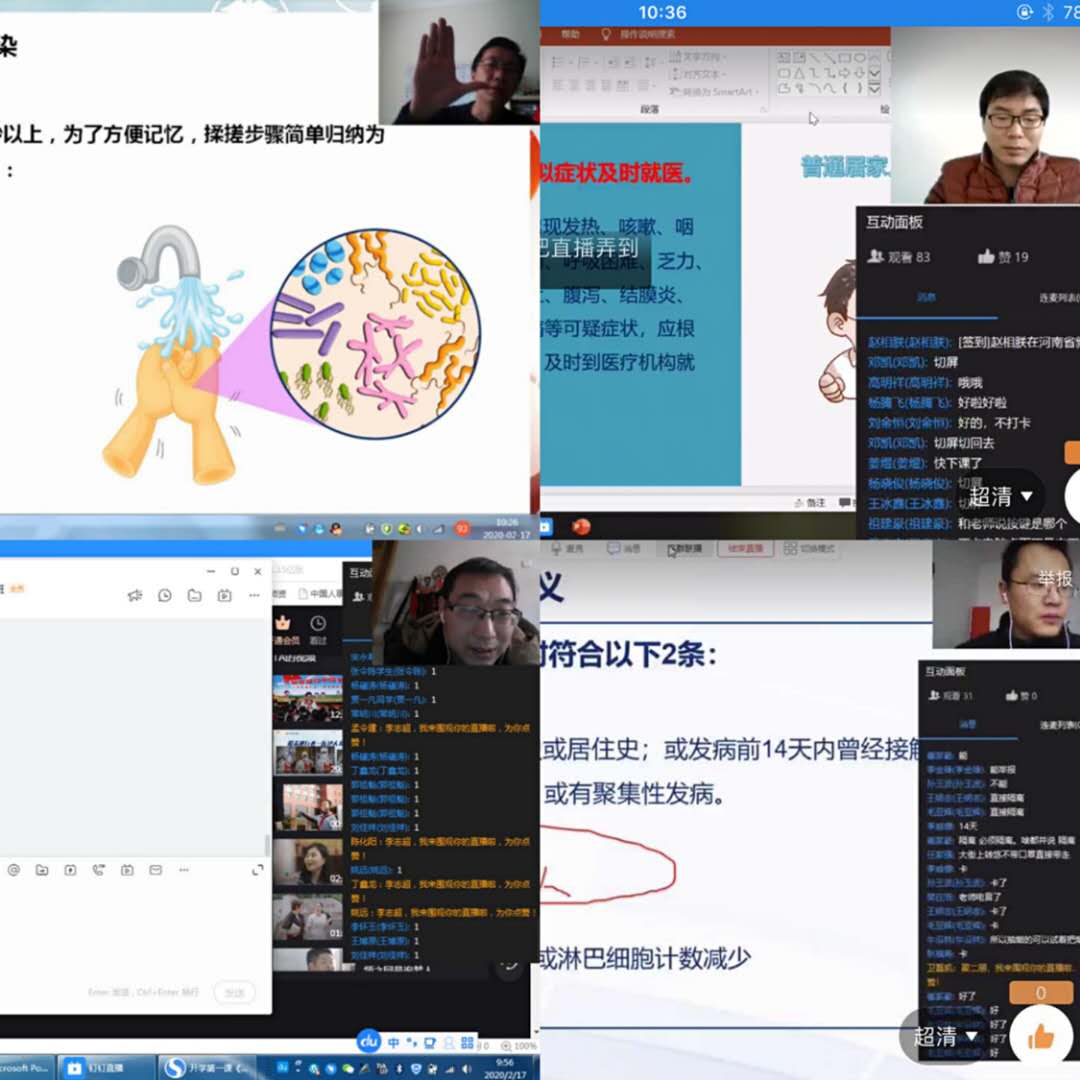The width and height of the screenshot is (1080, 1080).
Task: Open 钉钉直播 from the Windows taskbar
Action: coord(105,1068)
